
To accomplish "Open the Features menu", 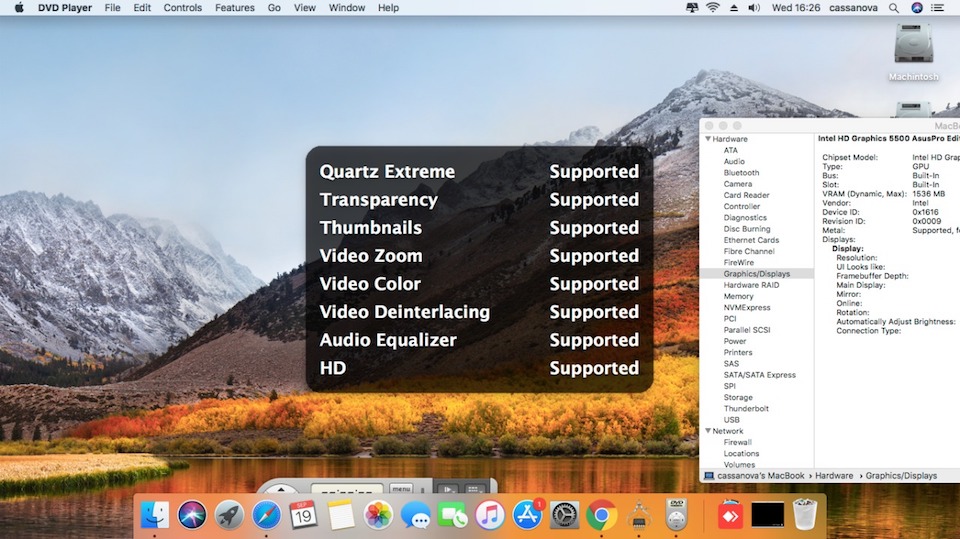I will 234,8.
